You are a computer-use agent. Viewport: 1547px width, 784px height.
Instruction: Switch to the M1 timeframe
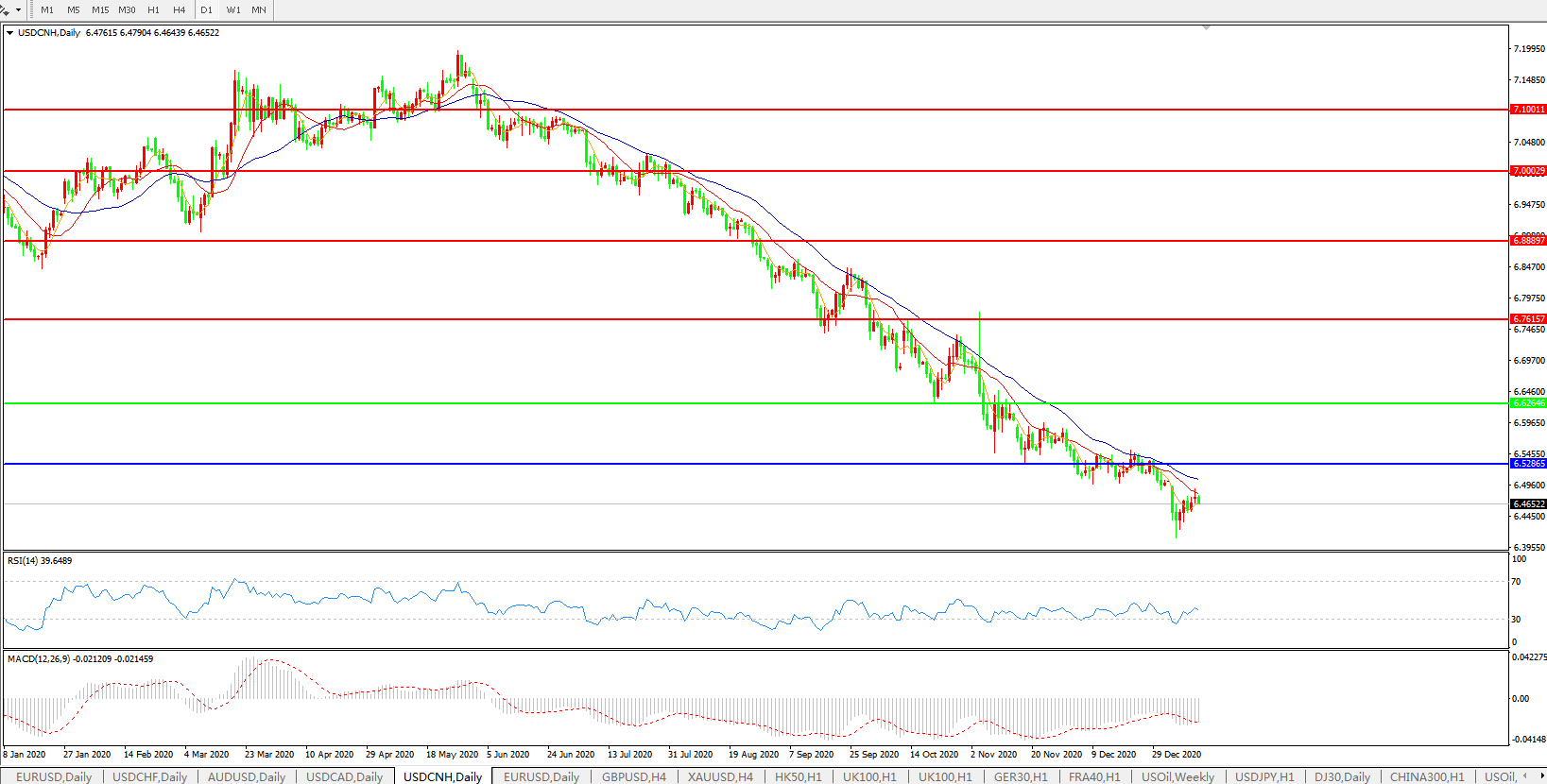(47, 10)
